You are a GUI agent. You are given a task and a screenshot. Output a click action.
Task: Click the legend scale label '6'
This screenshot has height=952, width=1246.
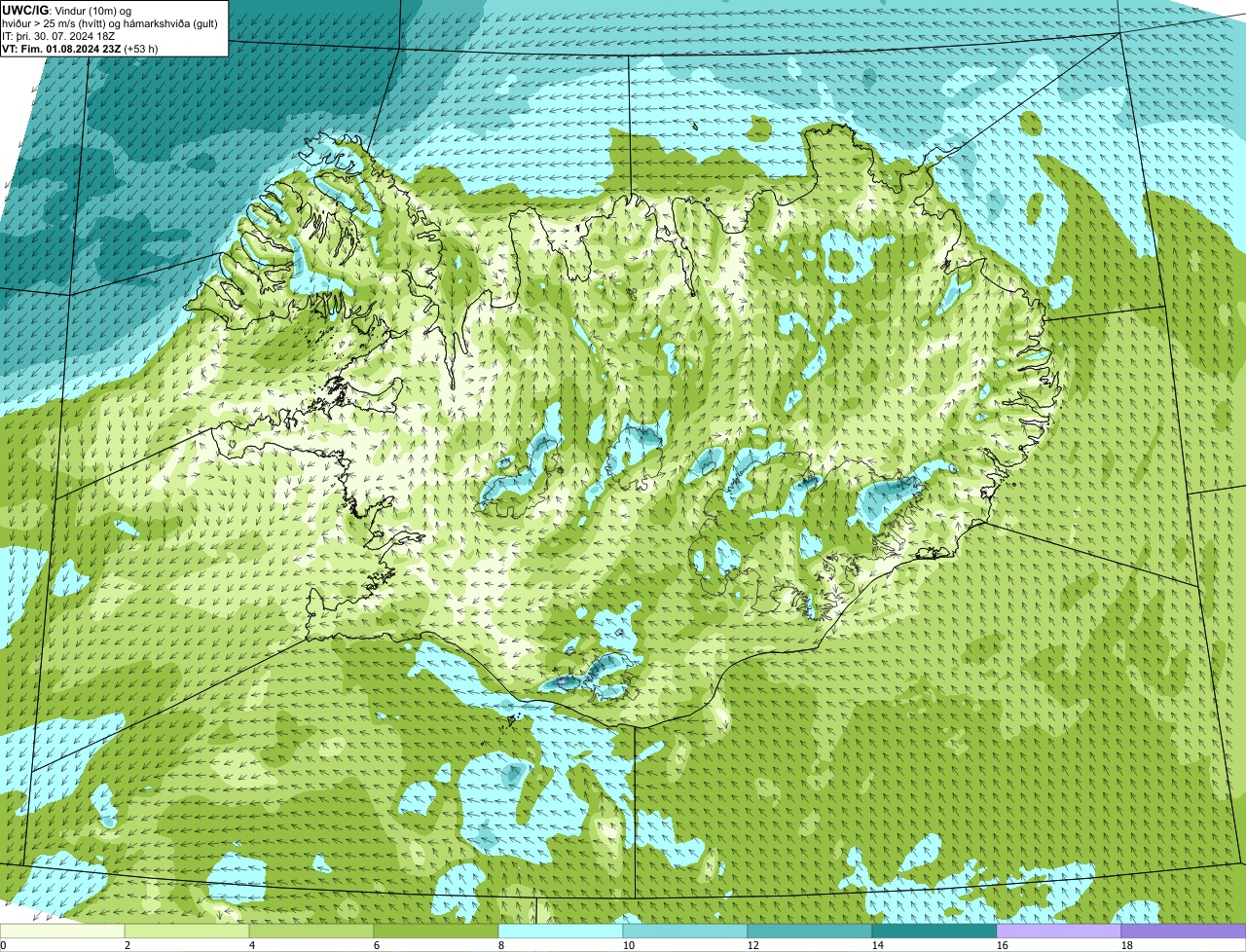tap(377, 945)
